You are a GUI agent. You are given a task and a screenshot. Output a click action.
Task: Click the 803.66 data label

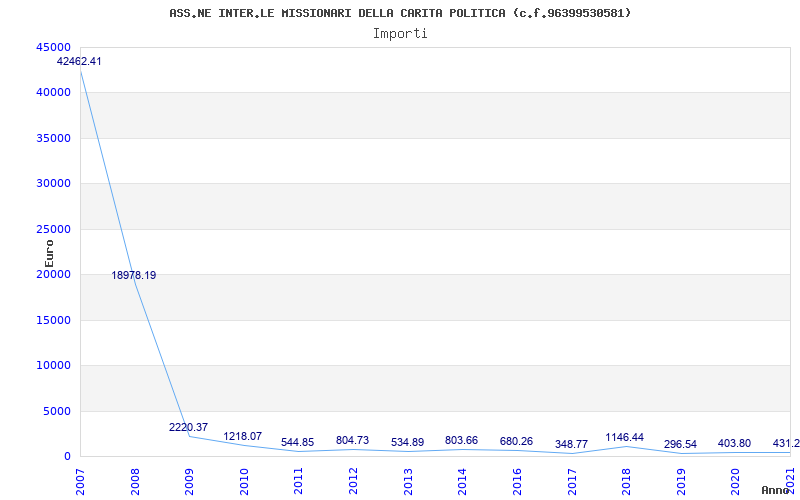(462, 440)
